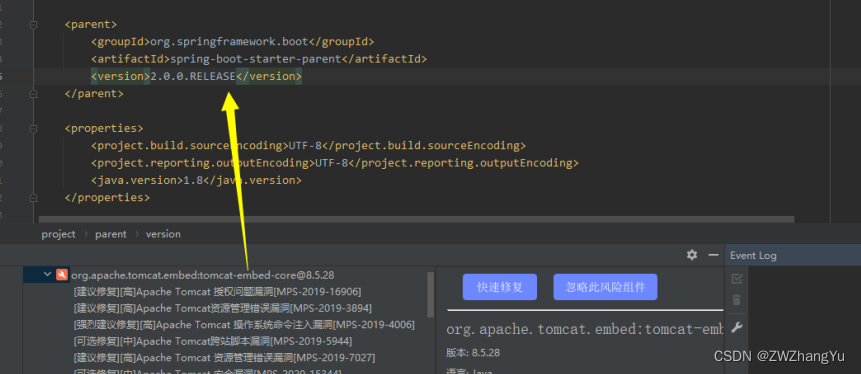The height and width of the screenshot is (374, 861).
Task: Click UTF-8 in project.reporting.outputEncoding line
Action: (332, 163)
